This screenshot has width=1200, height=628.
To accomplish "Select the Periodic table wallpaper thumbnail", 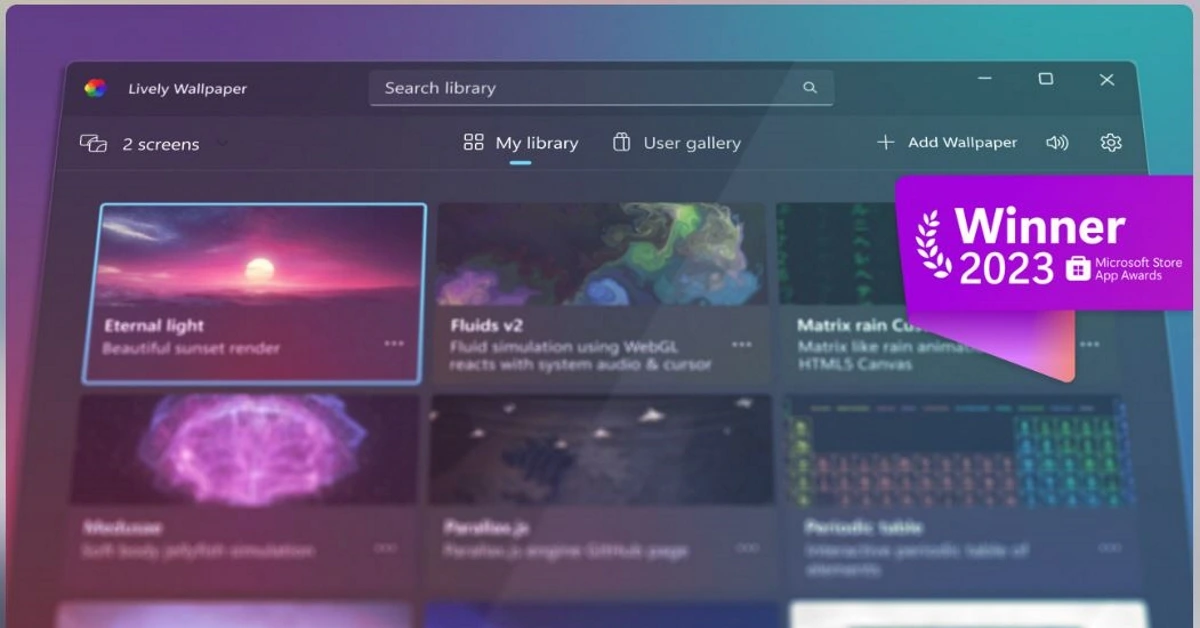I will coord(959,449).
